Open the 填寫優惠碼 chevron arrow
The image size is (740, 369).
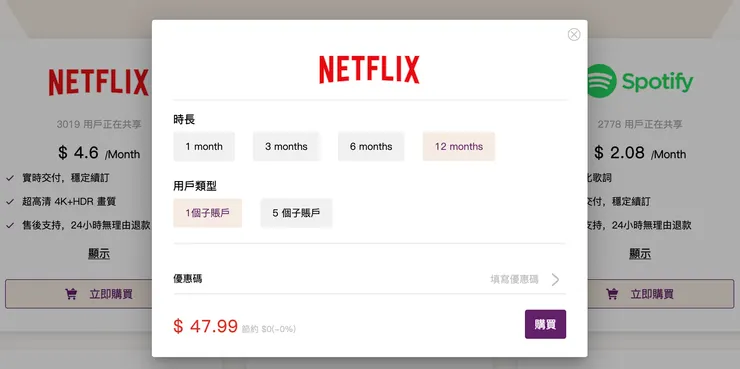(x=555, y=279)
